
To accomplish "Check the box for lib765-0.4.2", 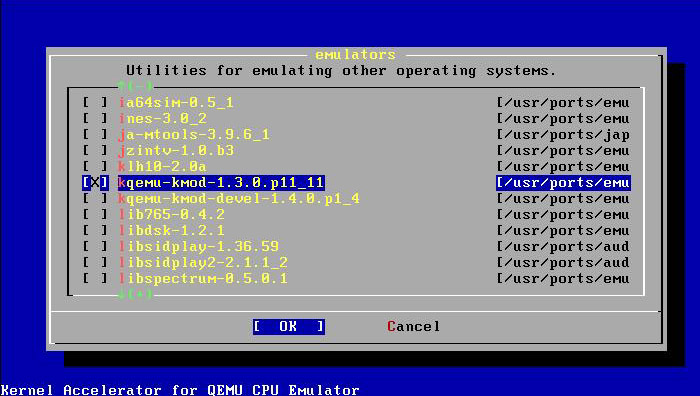I will click(95, 215).
